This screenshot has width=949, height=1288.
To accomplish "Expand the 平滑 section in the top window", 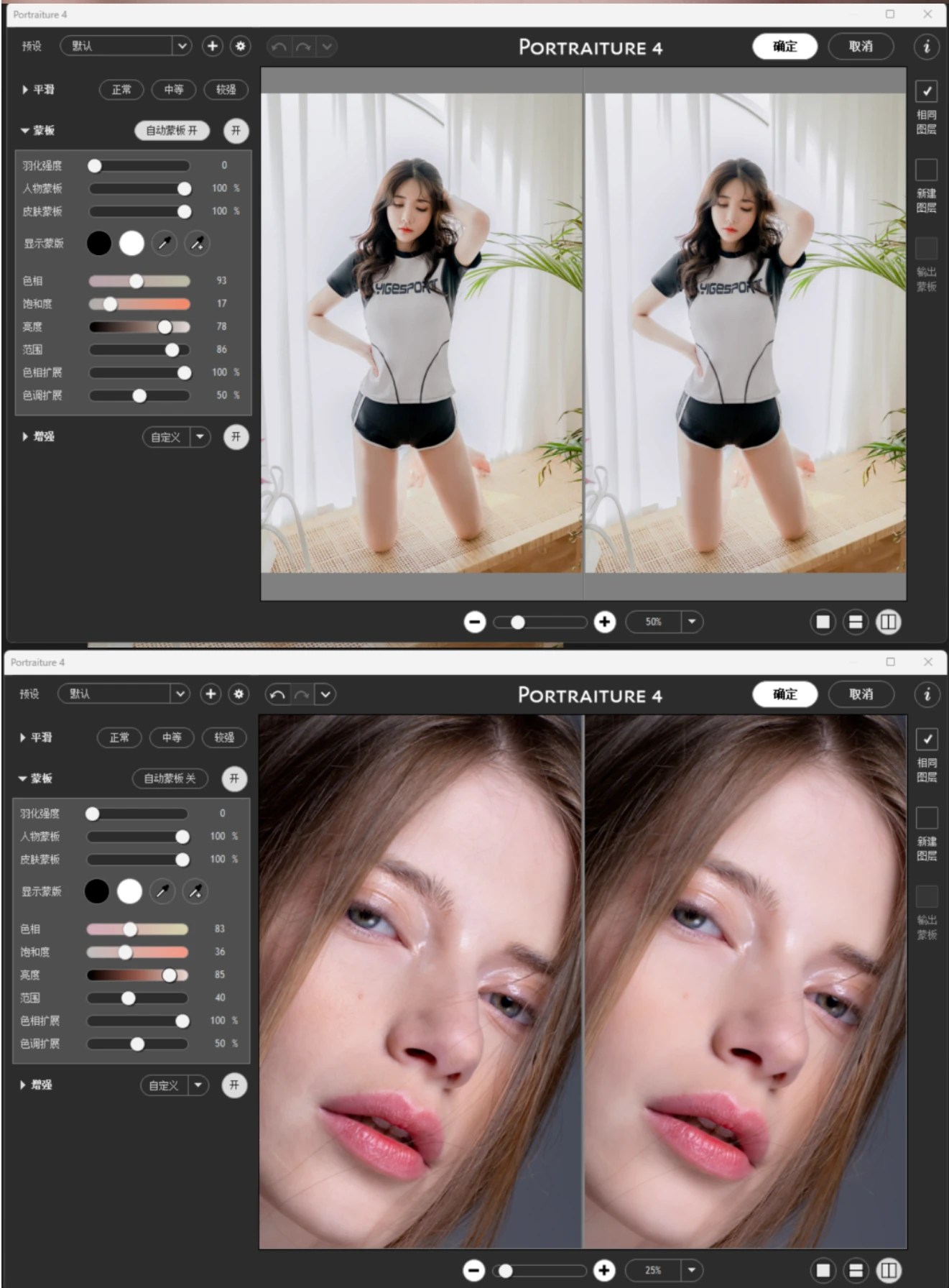I will pyautogui.click(x=26, y=90).
